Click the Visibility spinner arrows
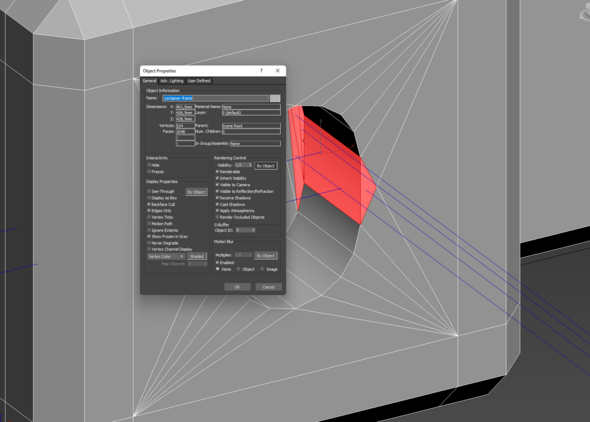This screenshot has width=590, height=422. coord(251,165)
